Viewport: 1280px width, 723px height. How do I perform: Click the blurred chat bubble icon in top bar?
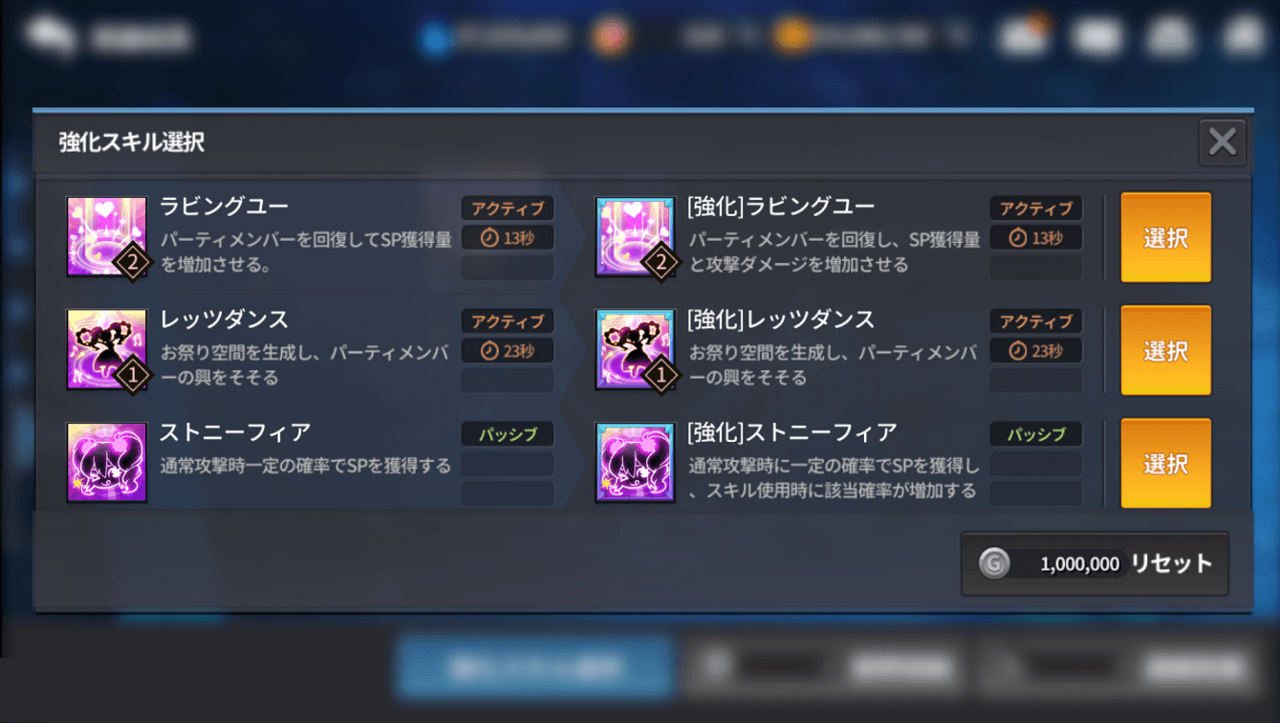click(50, 37)
